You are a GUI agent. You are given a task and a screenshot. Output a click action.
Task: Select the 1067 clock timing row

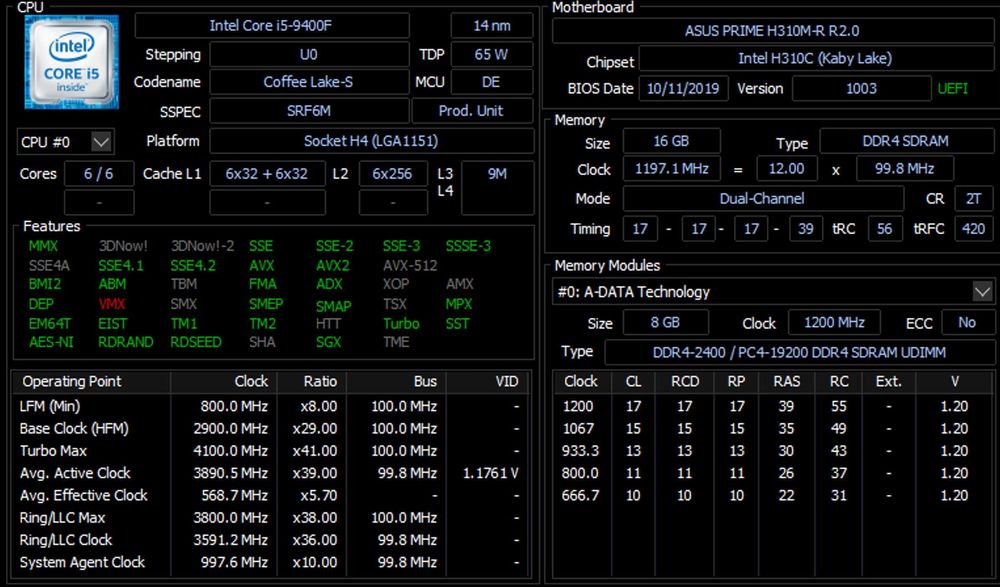(772, 428)
